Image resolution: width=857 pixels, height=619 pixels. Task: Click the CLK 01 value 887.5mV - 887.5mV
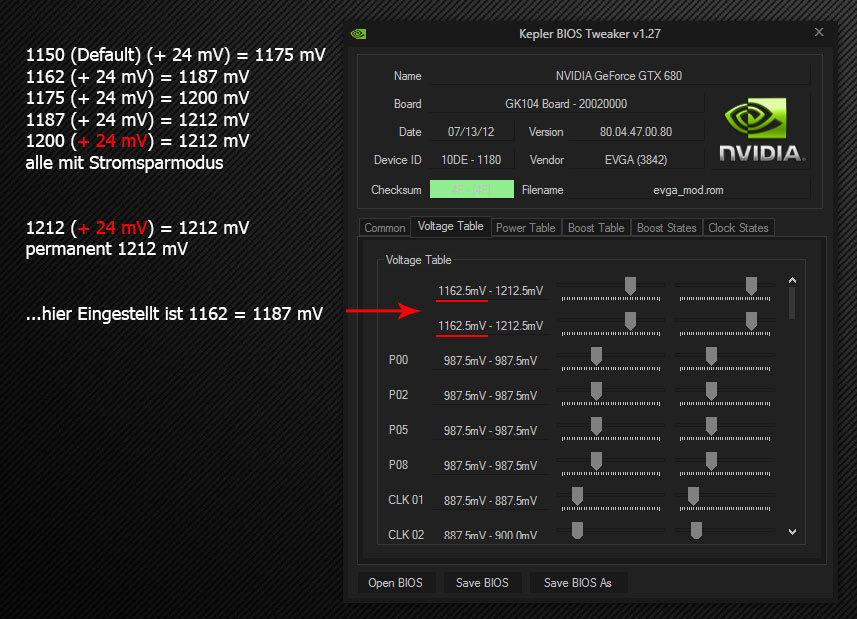[x=490, y=500]
